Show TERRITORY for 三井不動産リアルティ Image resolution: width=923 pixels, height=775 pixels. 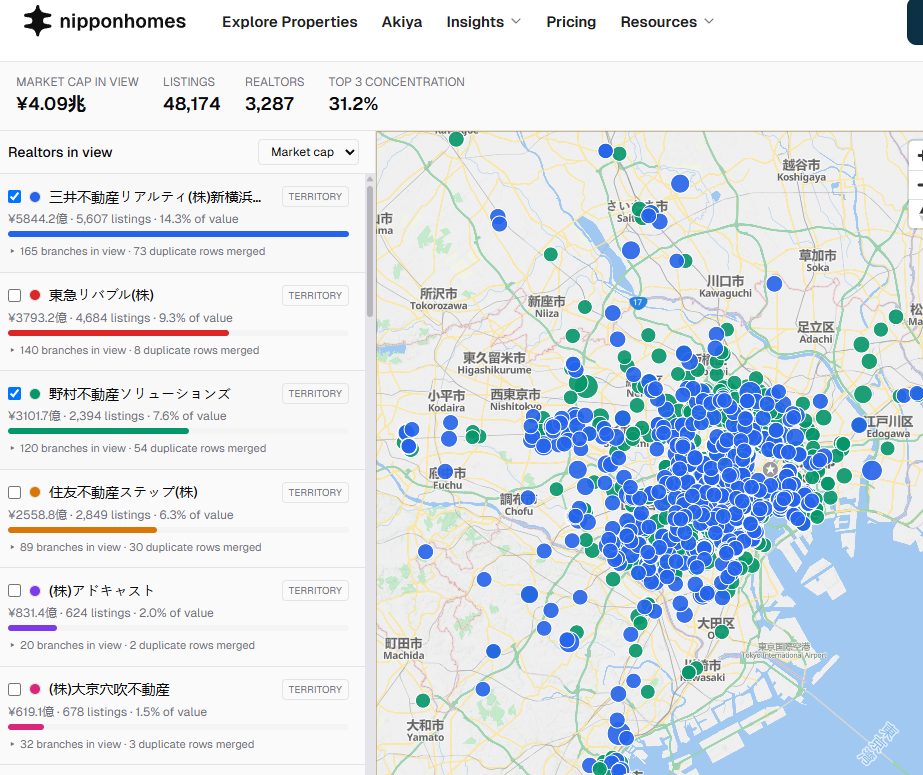(x=315, y=197)
